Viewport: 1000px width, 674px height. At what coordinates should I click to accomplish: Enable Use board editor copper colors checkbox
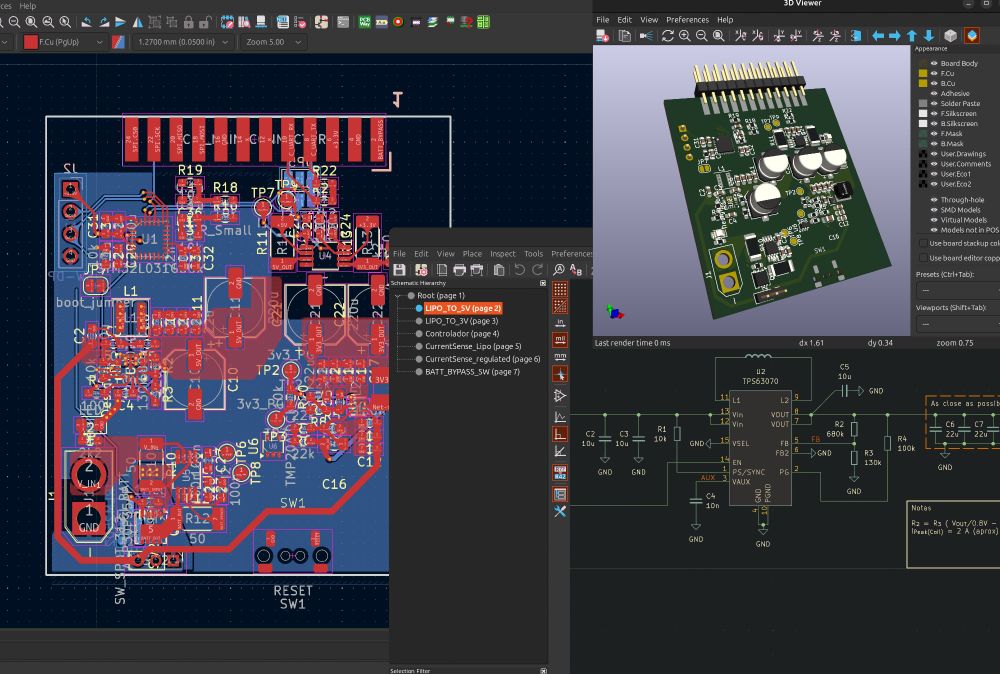click(x=923, y=258)
